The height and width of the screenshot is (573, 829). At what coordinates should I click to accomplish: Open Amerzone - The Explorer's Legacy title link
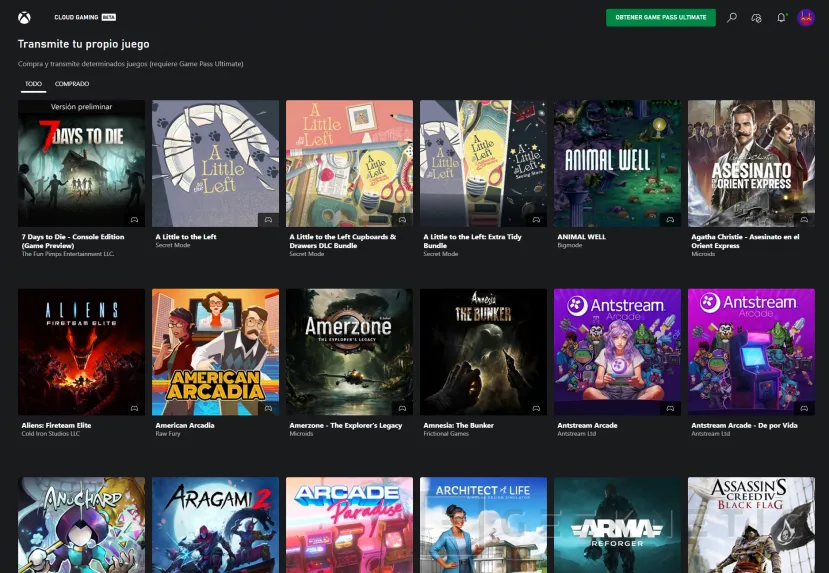pos(346,425)
